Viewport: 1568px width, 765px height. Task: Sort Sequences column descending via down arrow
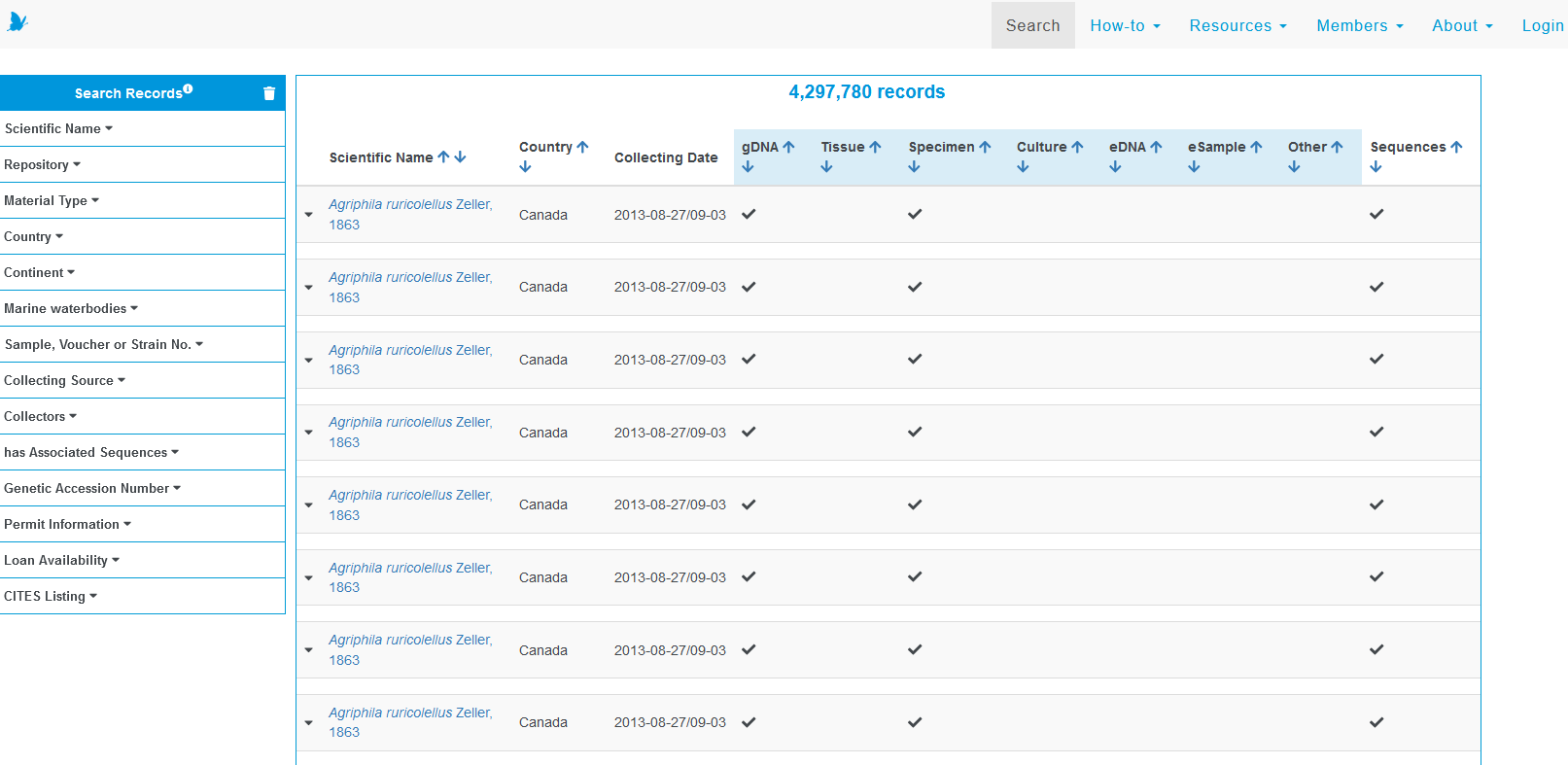tap(1376, 167)
